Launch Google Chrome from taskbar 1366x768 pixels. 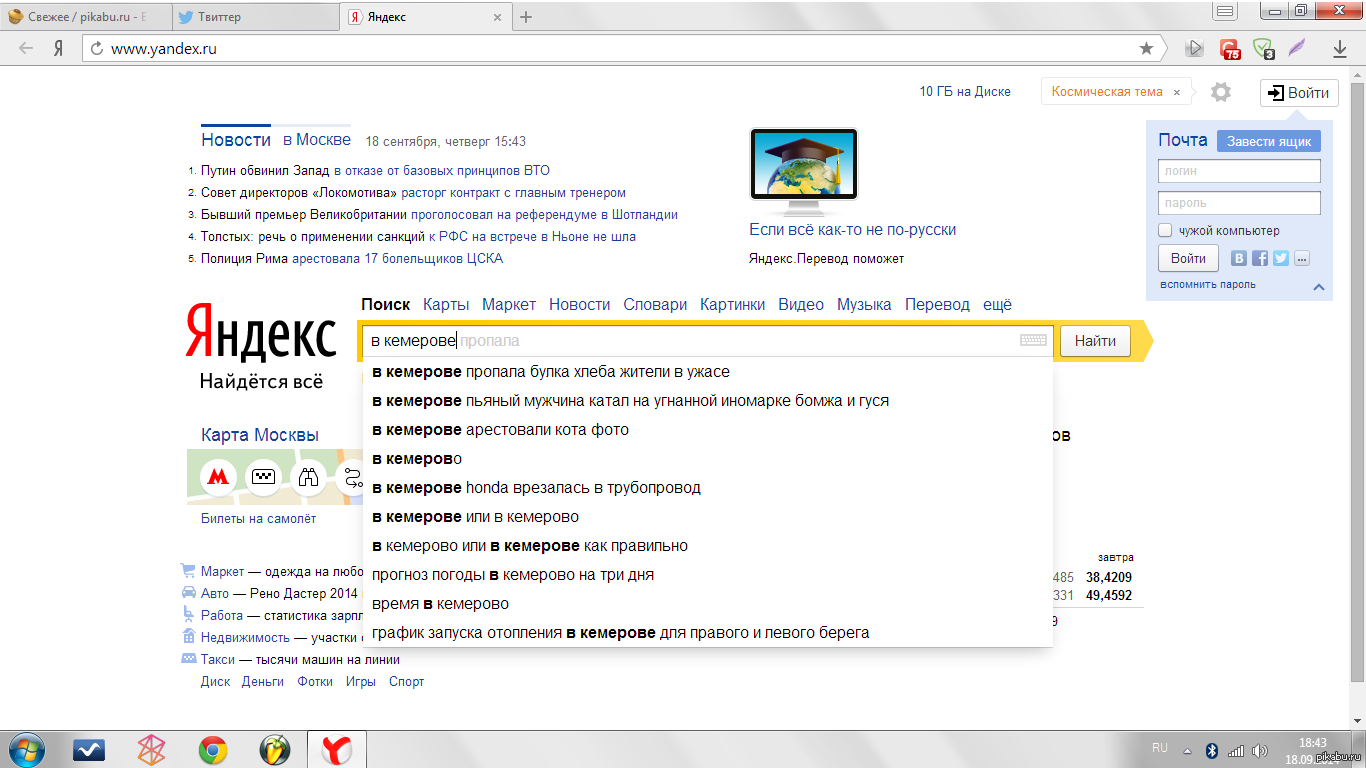[212, 749]
